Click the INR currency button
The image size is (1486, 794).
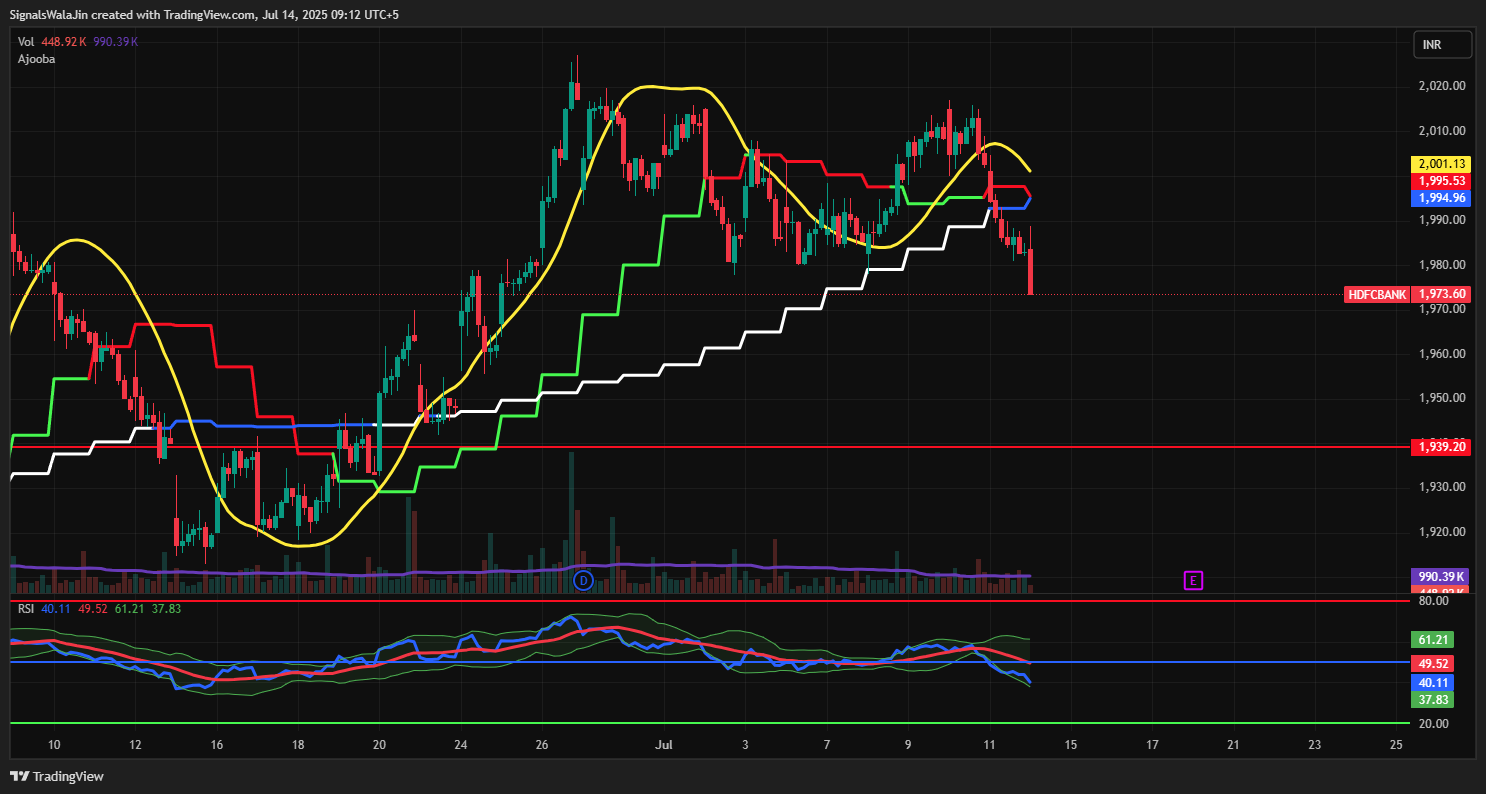1442,45
